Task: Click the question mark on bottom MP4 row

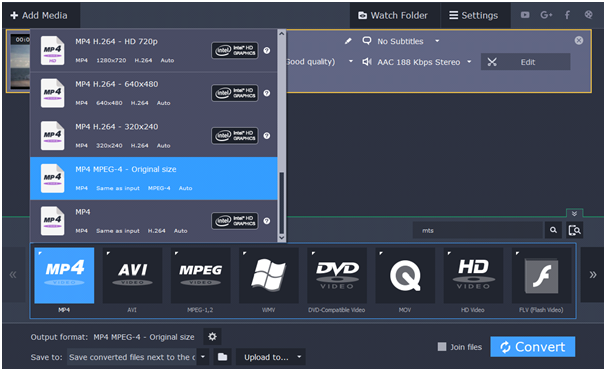Action: point(267,221)
